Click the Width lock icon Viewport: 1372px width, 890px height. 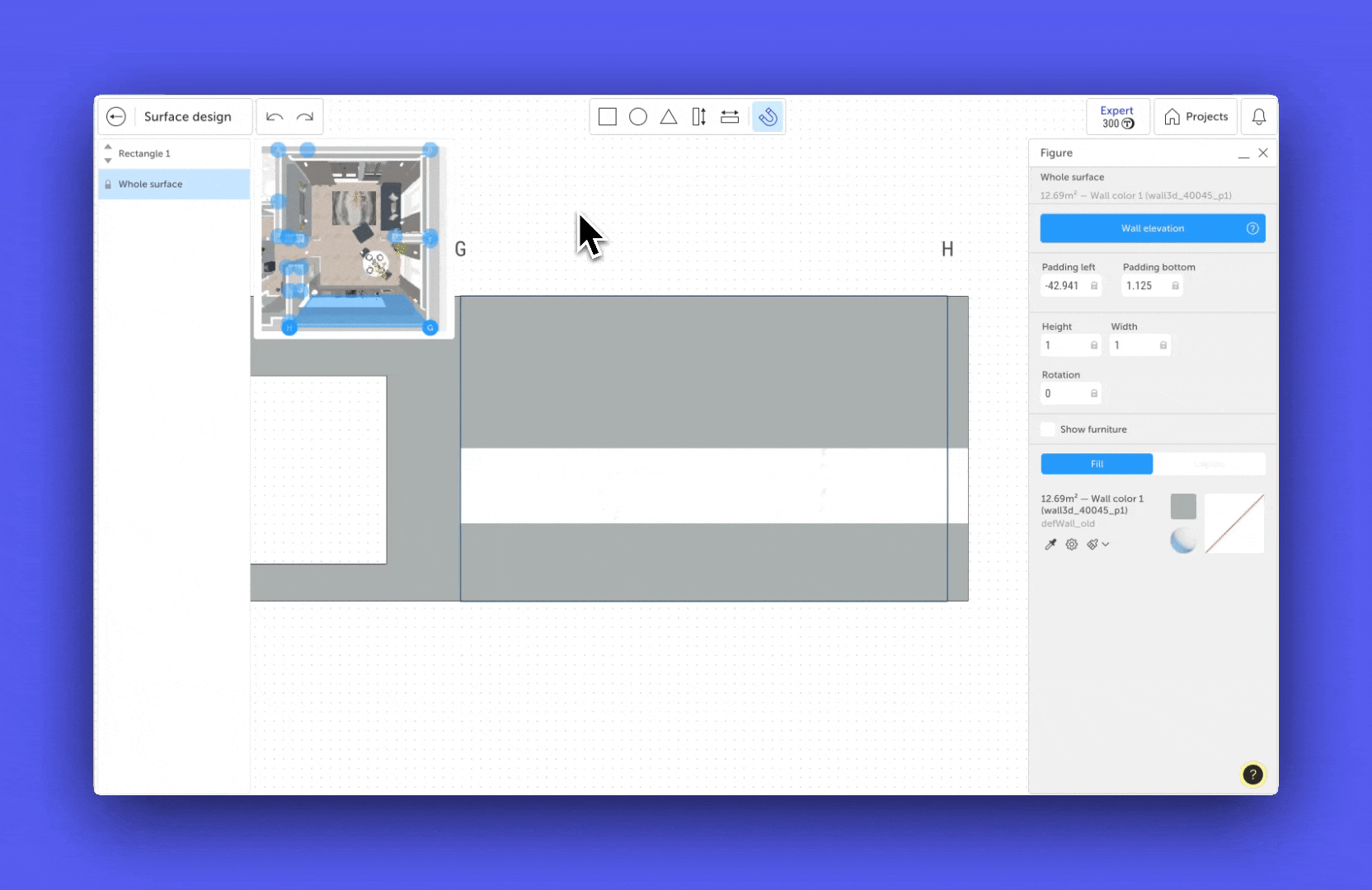pos(1163,345)
